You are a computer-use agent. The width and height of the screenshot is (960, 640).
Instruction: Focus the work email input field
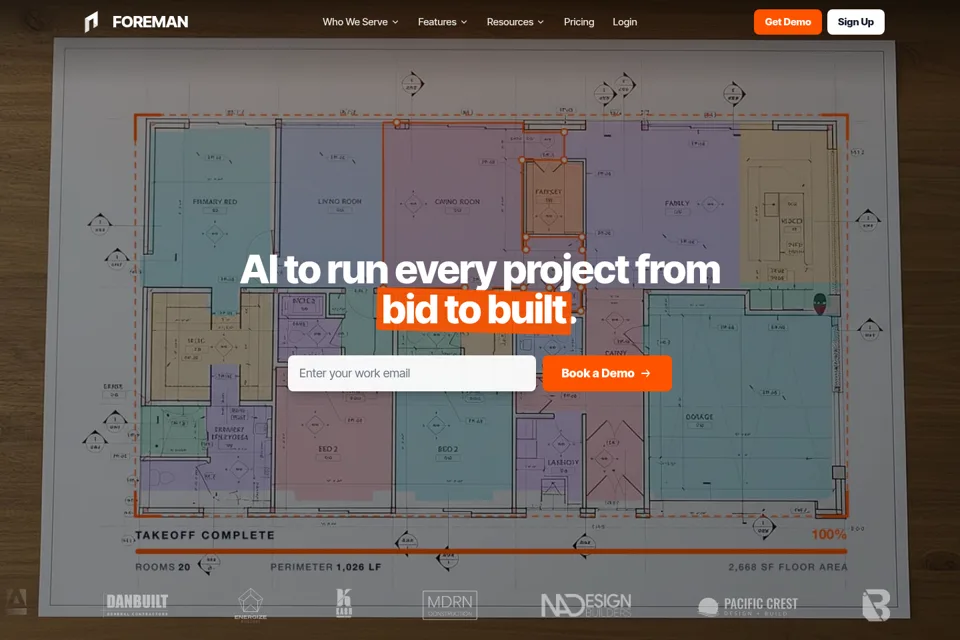coord(411,373)
